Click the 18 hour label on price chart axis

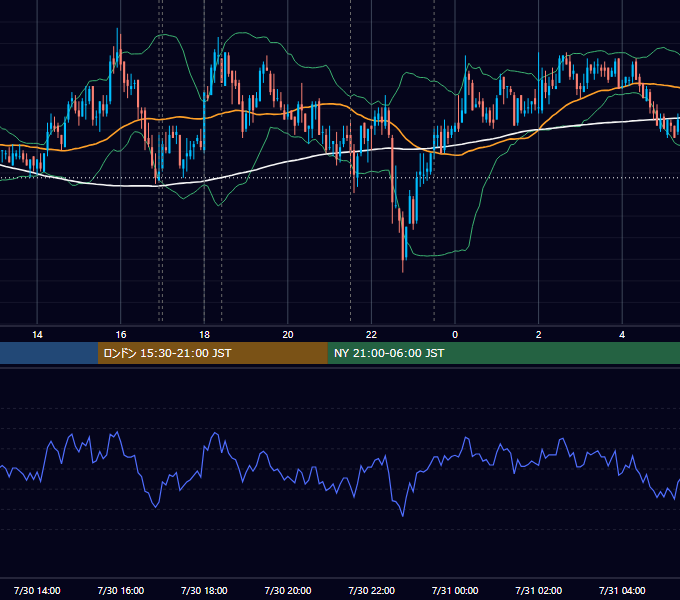point(204,335)
